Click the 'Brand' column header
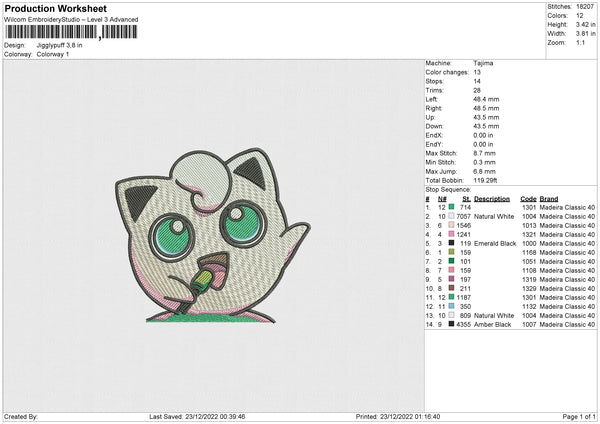 coord(549,199)
